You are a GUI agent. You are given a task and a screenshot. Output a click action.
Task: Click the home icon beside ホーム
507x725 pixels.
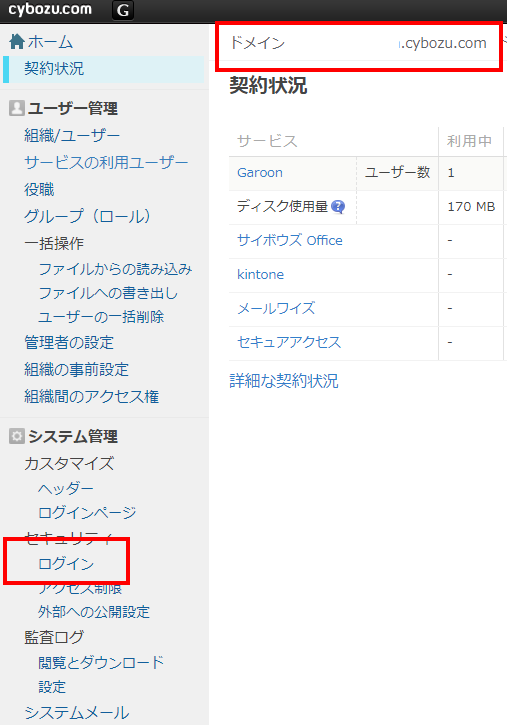(x=17, y=42)
